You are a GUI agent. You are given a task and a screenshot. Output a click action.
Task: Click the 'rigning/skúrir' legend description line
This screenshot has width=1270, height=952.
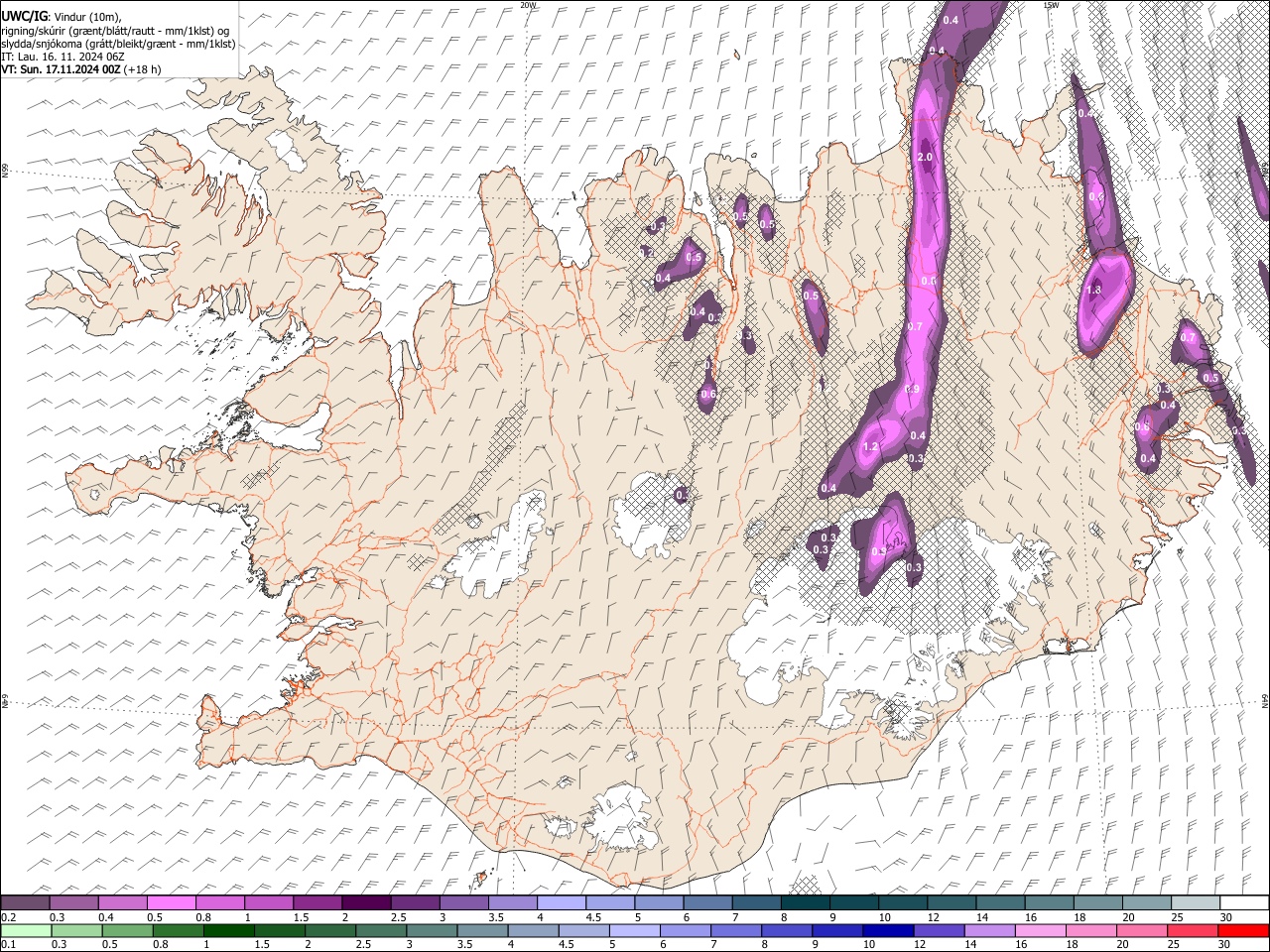[x=115, y=31]
